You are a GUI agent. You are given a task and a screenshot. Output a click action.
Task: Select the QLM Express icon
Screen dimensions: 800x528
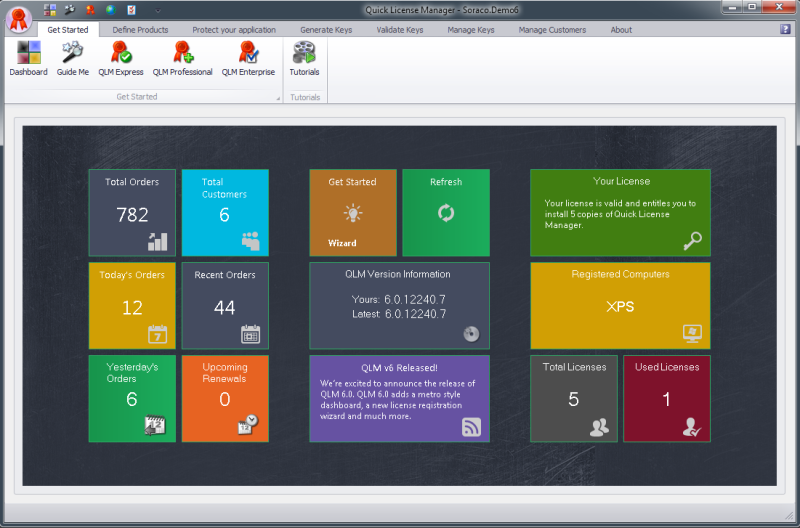coord(121,53)
